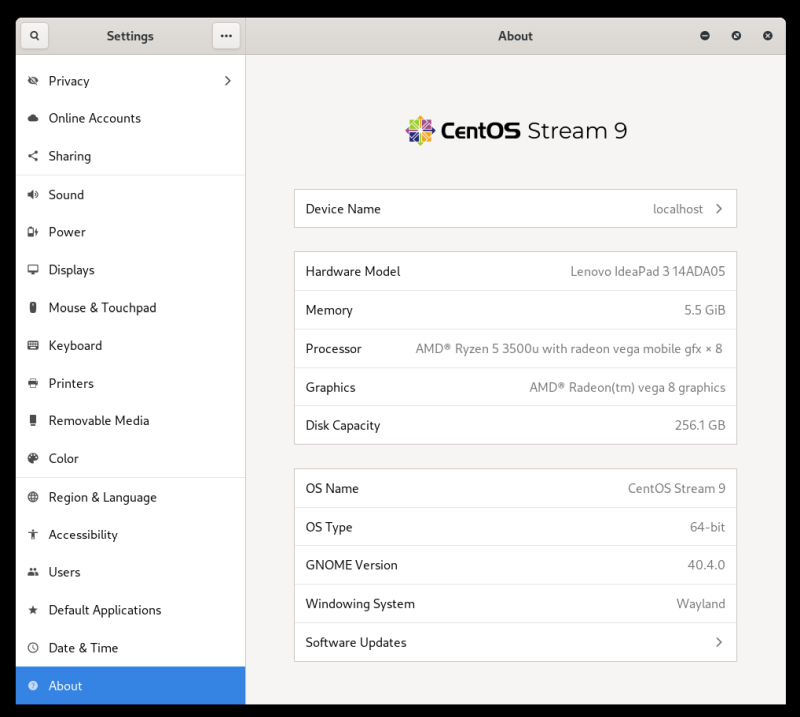This screenshot has height=717, width=800.
Task: Select the About entry in sidebar
Action: (131, 686)
